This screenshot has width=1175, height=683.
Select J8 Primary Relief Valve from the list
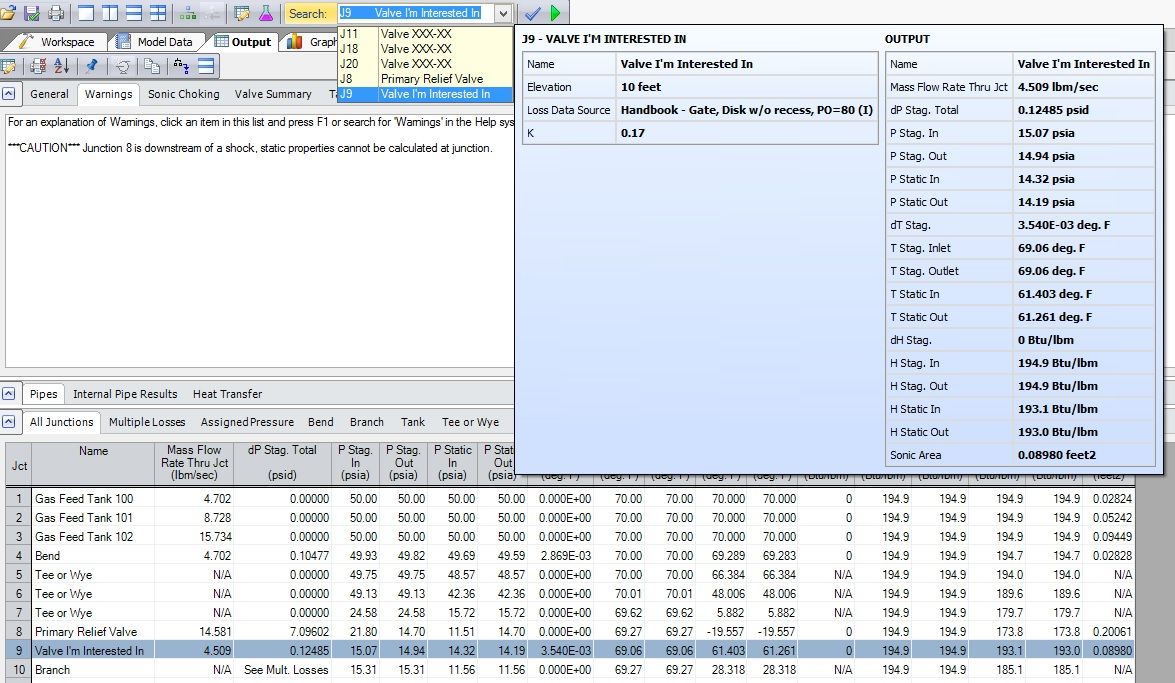tap(430, 78)
